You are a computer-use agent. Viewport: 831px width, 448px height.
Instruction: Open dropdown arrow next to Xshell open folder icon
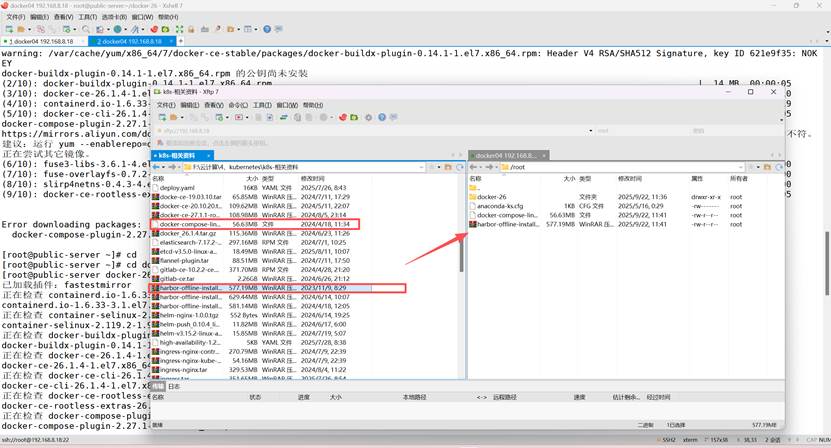pos(29,29)
